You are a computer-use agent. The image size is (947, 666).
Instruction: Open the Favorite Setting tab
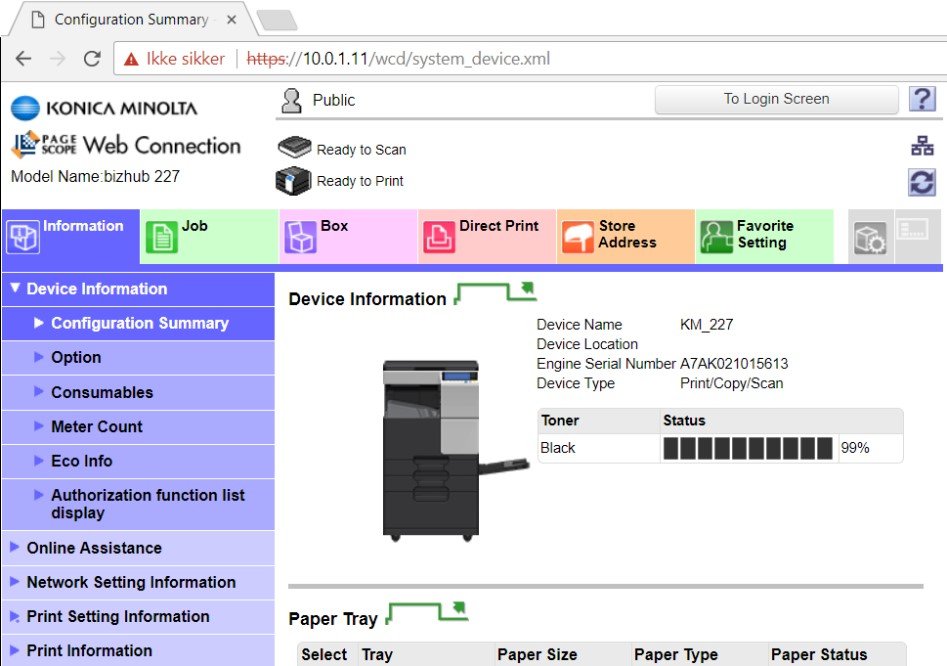click(764, 236)
